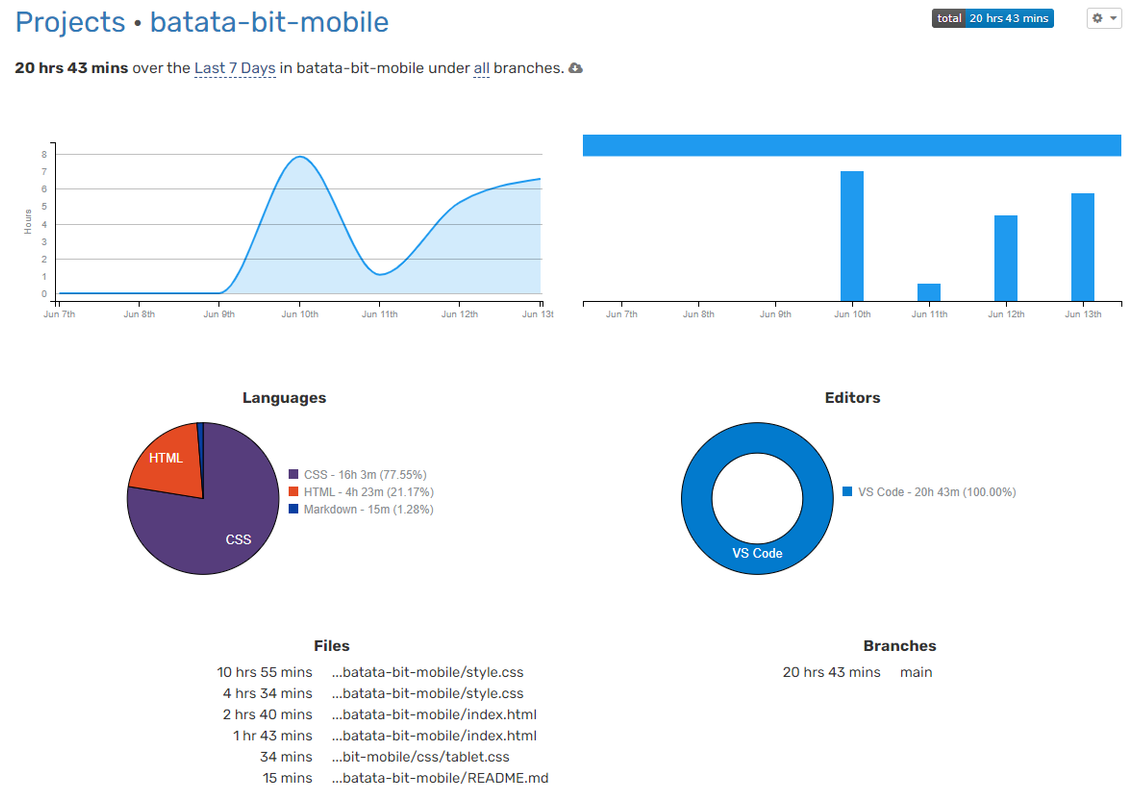Click the Jun 12th bar in bar chart

pyautogui.click(x=1005, y=258)
